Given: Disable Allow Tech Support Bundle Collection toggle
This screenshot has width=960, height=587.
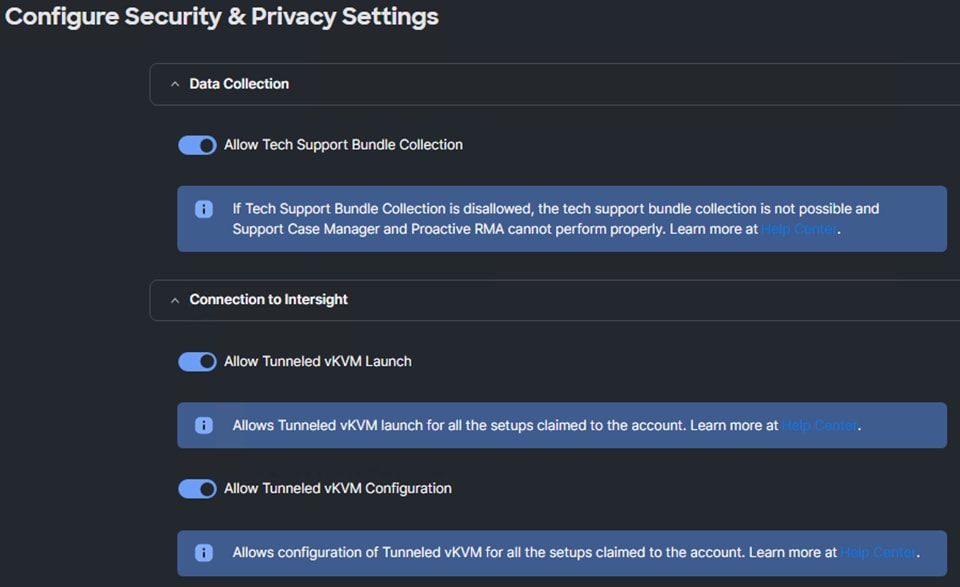Looking at the screenshot, I should (x=197, y=145).
